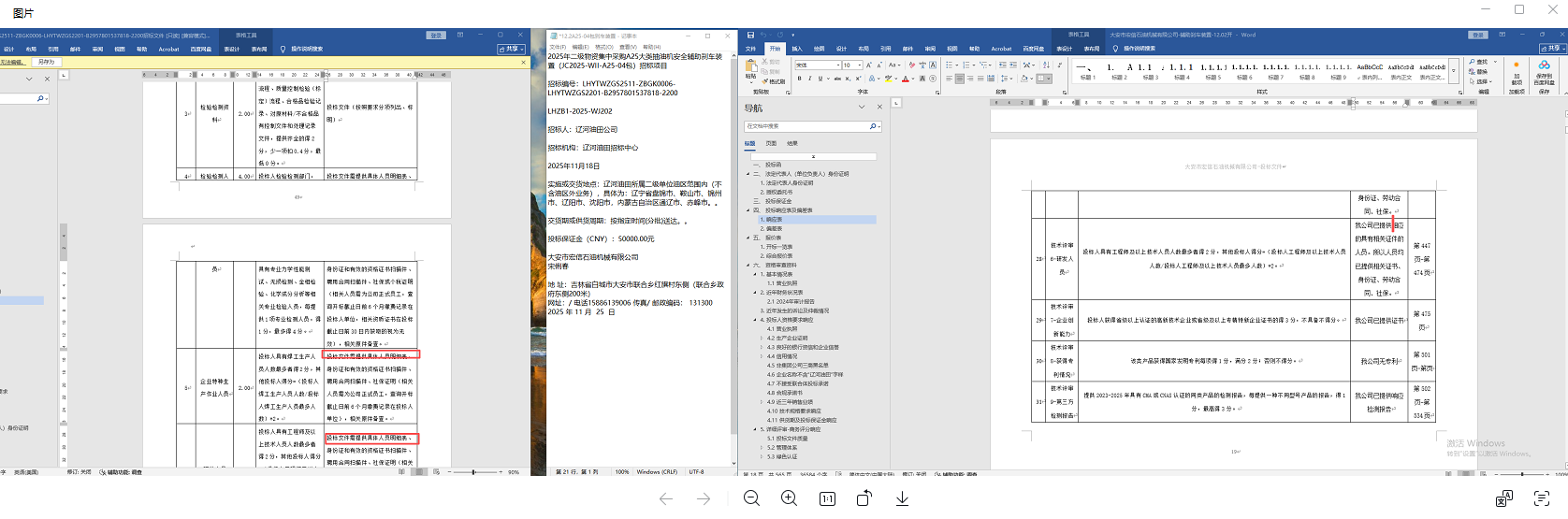Open the font name dropdown
This screenshot has height=519, width=1568.
click(x=836, y=65)
